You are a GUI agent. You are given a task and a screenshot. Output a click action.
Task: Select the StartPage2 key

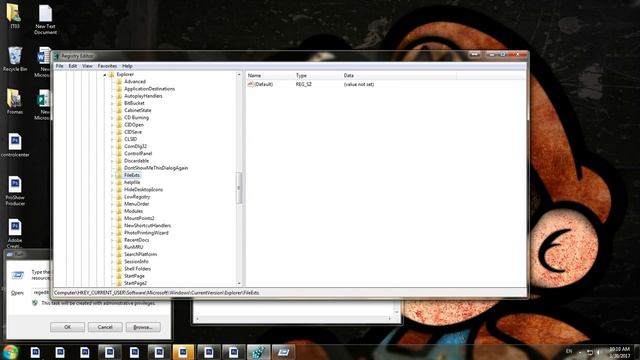[136, 283]
